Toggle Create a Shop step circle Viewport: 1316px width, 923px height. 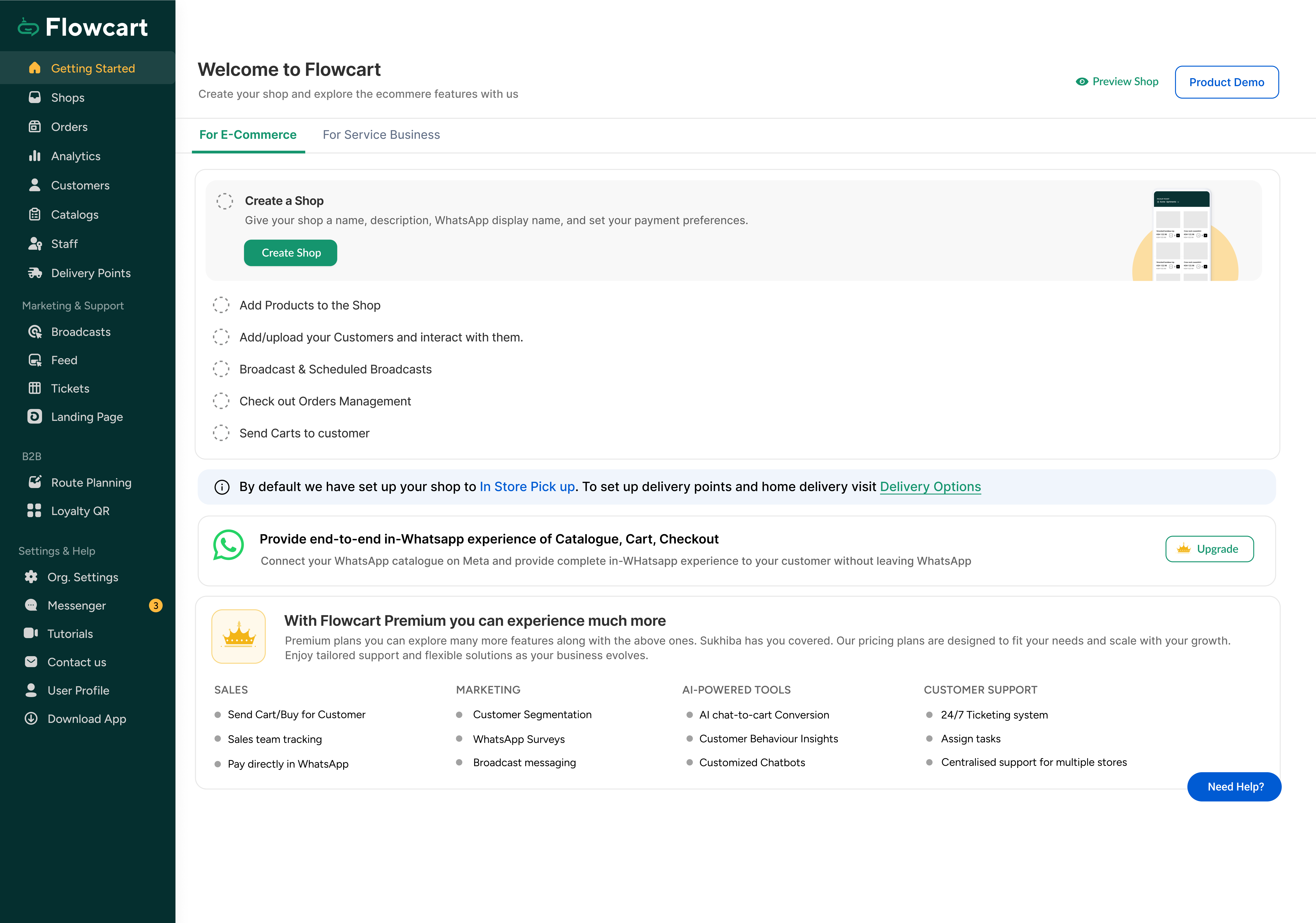[225, 201]
